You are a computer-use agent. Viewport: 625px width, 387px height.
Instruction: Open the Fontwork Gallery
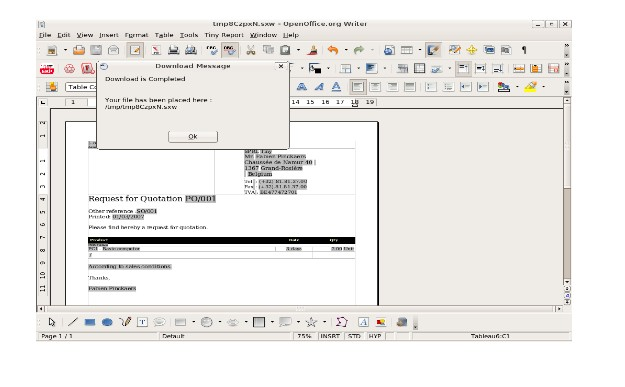coord(363,322)
